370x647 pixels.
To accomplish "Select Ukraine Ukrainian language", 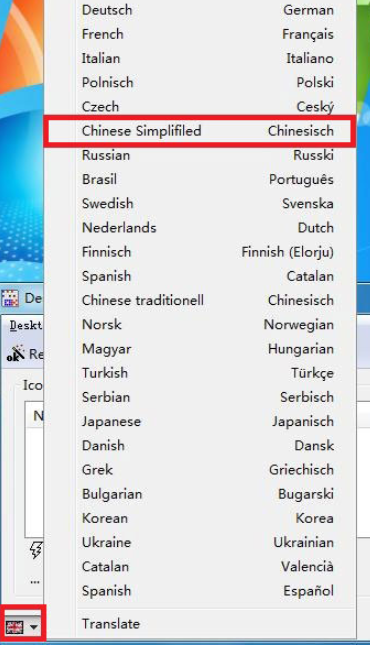I will click(x=200, y=542).
